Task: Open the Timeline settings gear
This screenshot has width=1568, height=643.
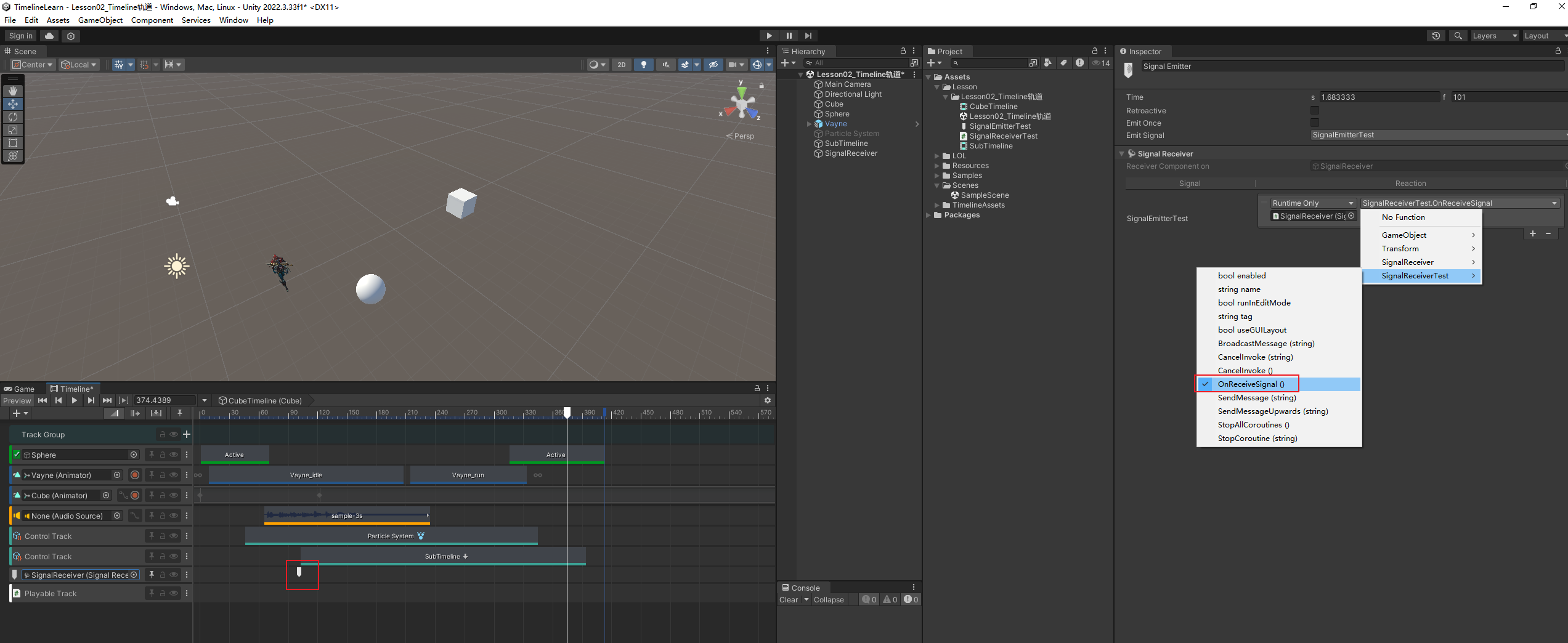Action: coord(768,400)
